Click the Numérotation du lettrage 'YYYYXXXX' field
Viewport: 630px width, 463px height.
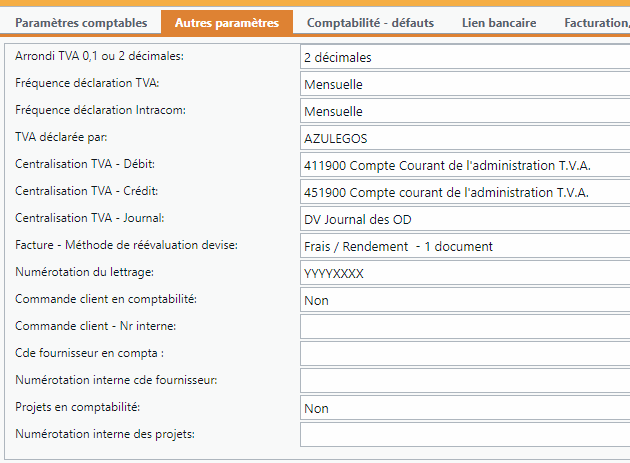tap(465, 273)
